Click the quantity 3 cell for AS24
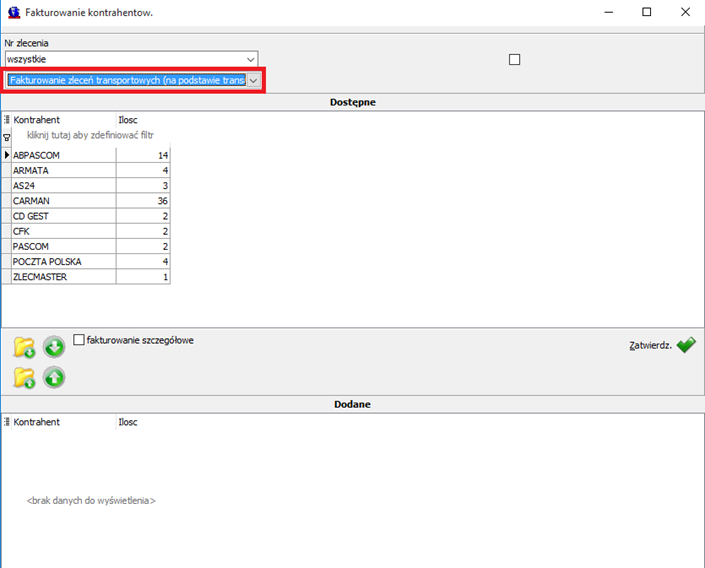This screenshot has width=705, height=568. click(143, 186)
